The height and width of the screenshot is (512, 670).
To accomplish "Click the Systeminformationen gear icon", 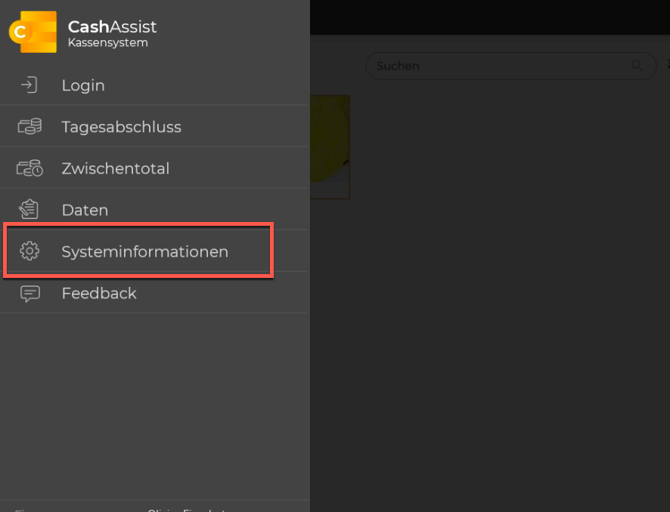I will point(29,251).
